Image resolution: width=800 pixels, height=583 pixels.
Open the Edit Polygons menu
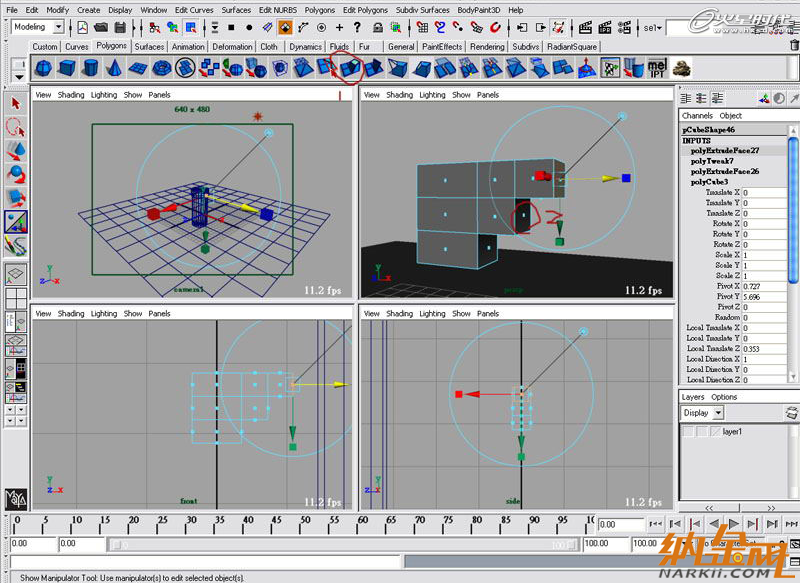coord(365,10)
